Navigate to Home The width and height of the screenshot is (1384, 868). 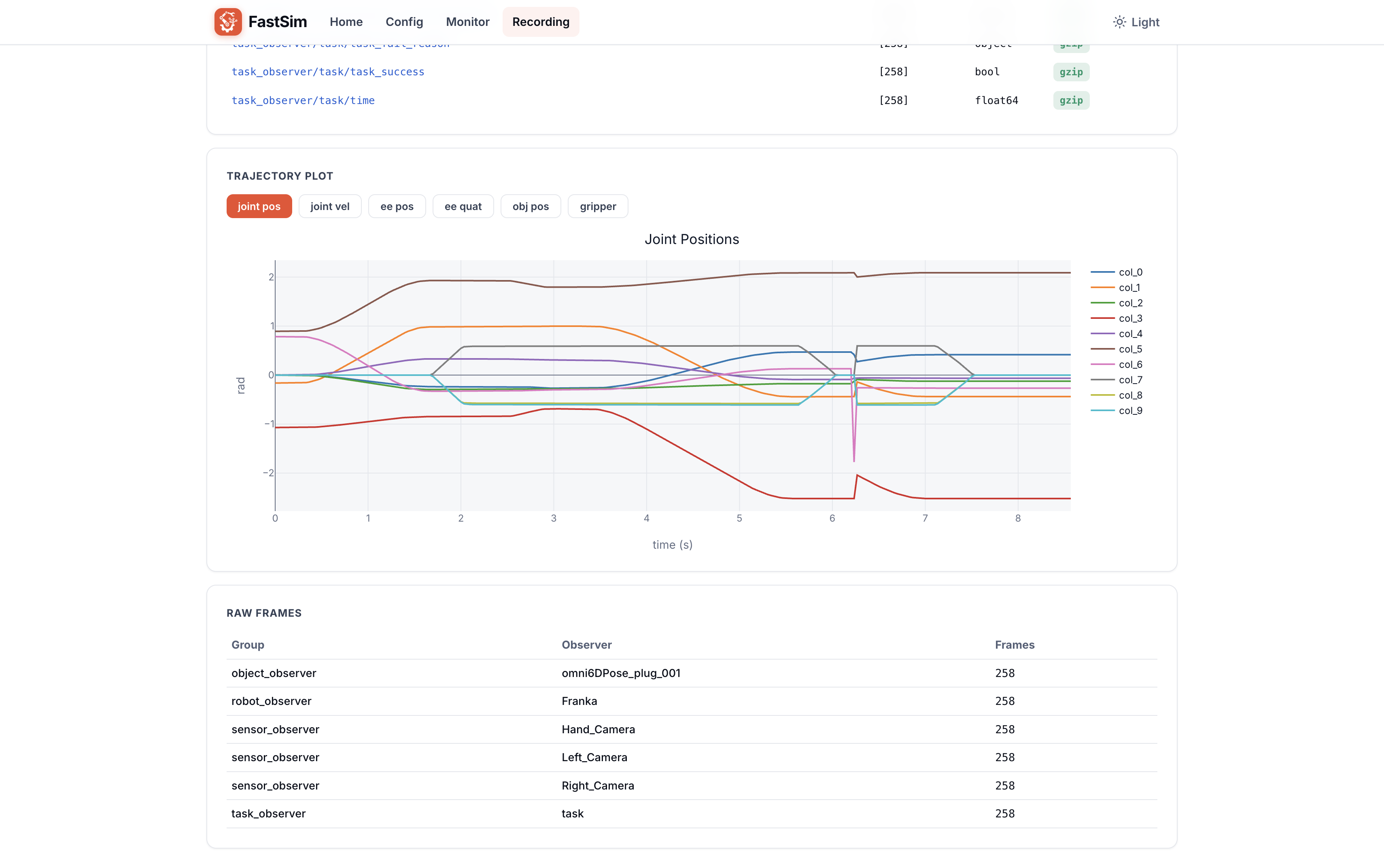(x=346, y=22)
